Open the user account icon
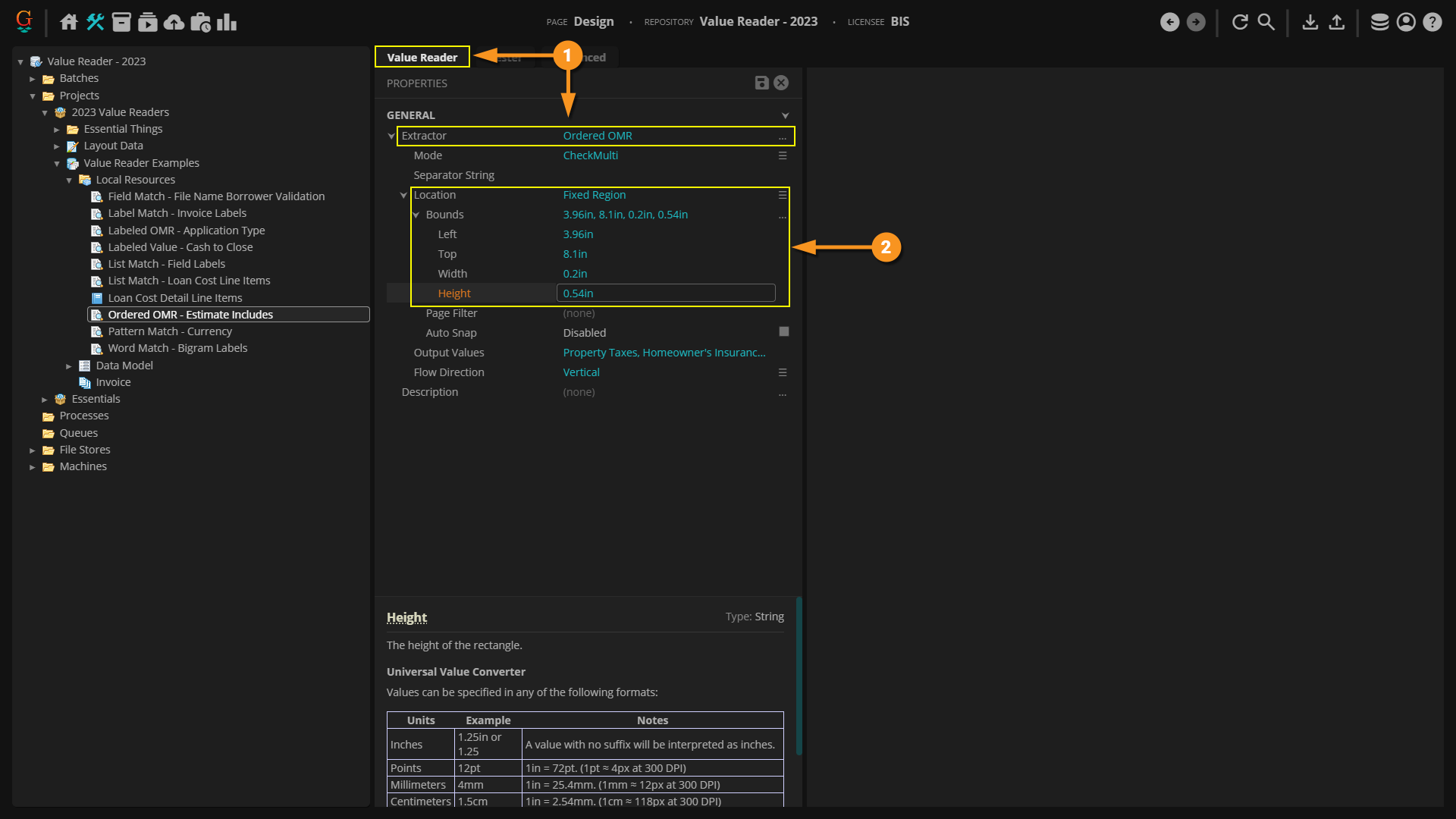This screenshot has height=819, width=1456. 1406,22
